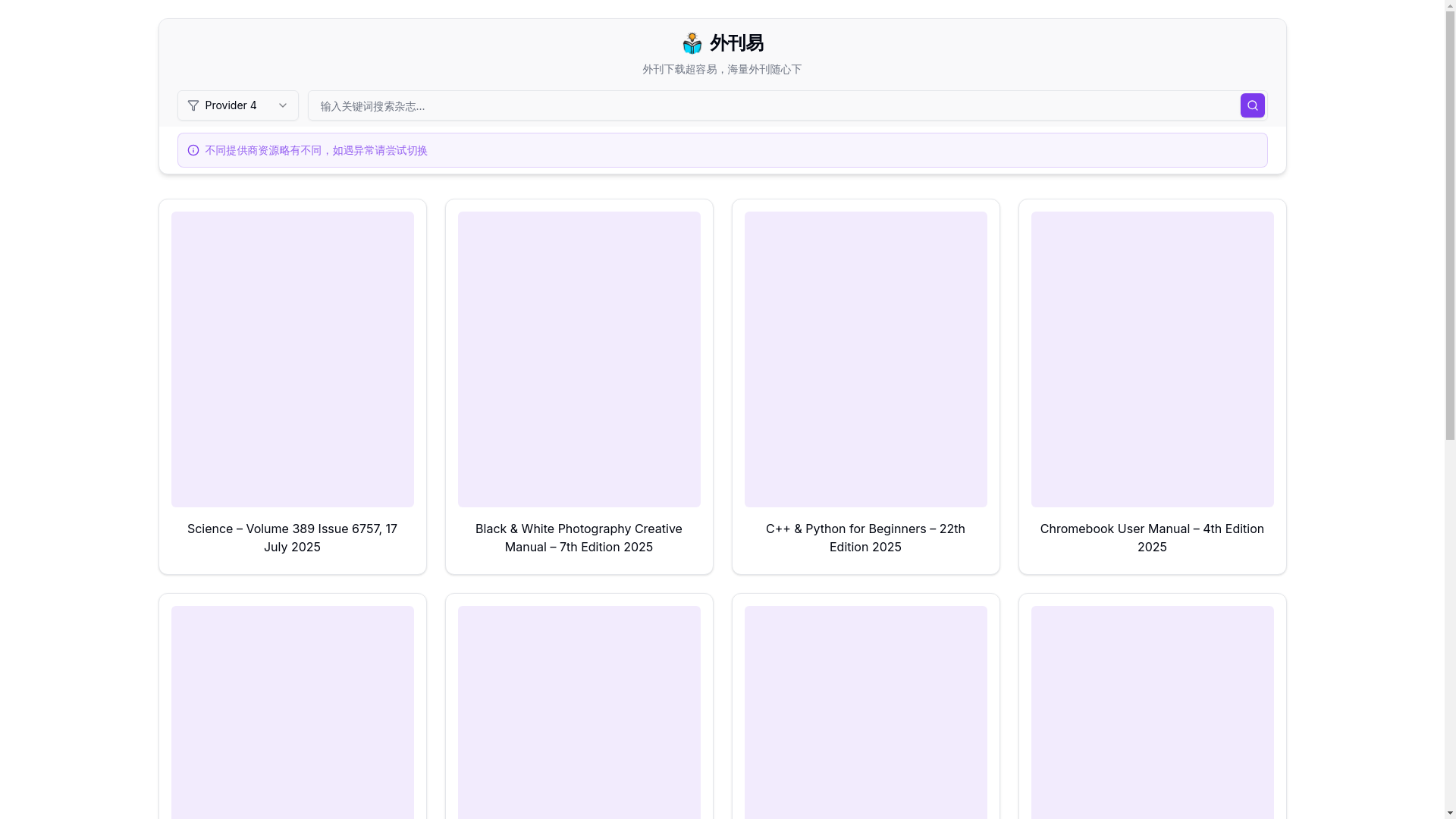Click the purple search magnifier button

pos(1252,105)
